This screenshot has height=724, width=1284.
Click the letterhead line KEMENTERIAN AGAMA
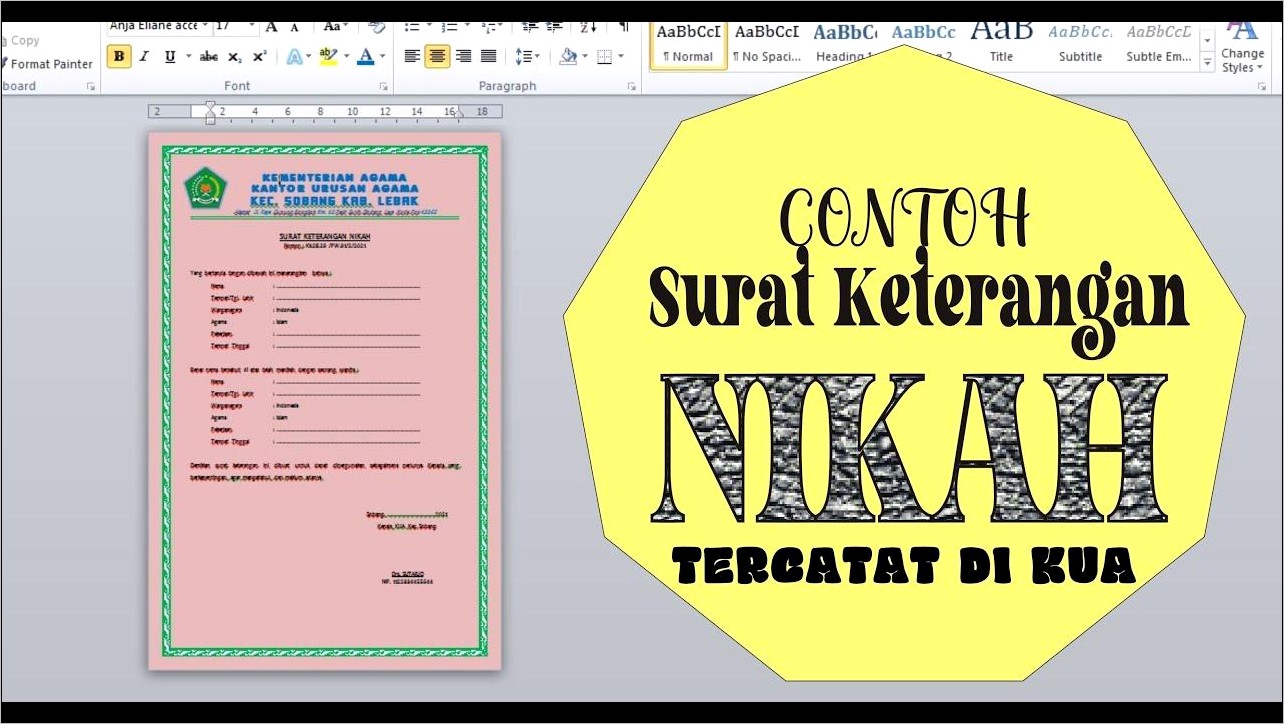[x=334, y=176]
